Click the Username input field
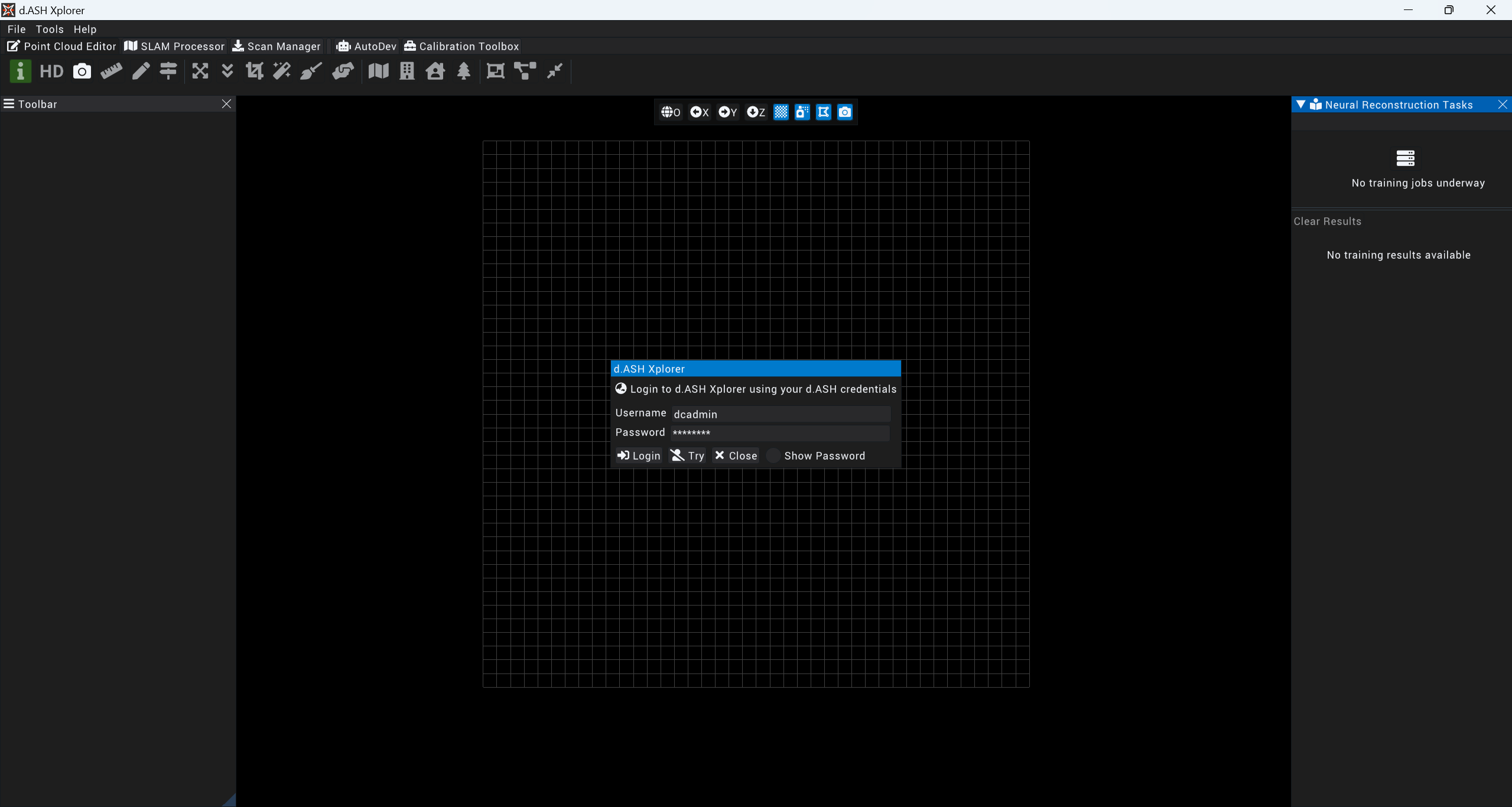This screenshot has height=807, width=1512. (x=781, y=414)
